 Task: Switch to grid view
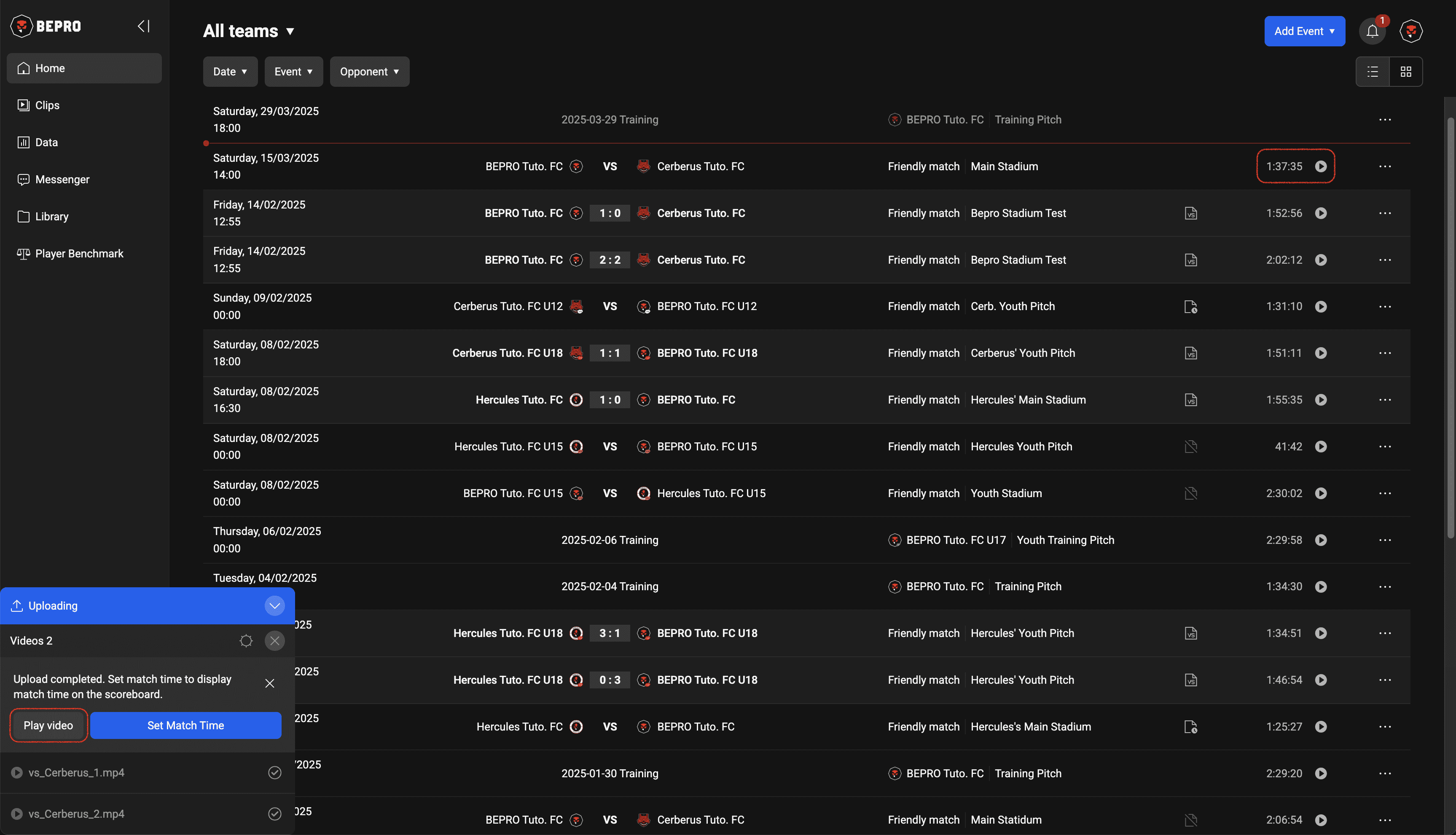point(1405,72)
